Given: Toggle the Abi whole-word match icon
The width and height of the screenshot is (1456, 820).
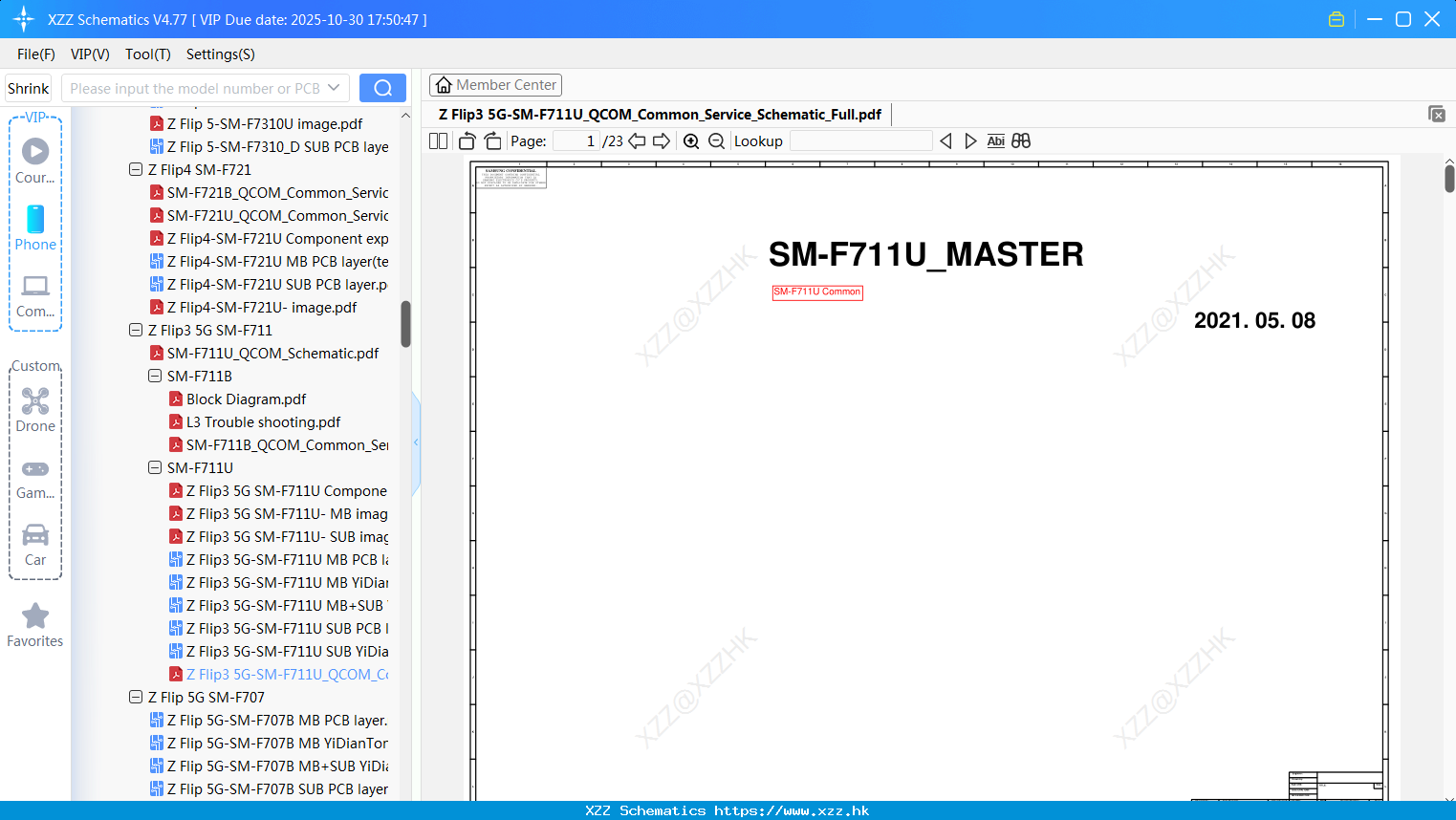Looking at the screenshot, I should pos(995,140).
